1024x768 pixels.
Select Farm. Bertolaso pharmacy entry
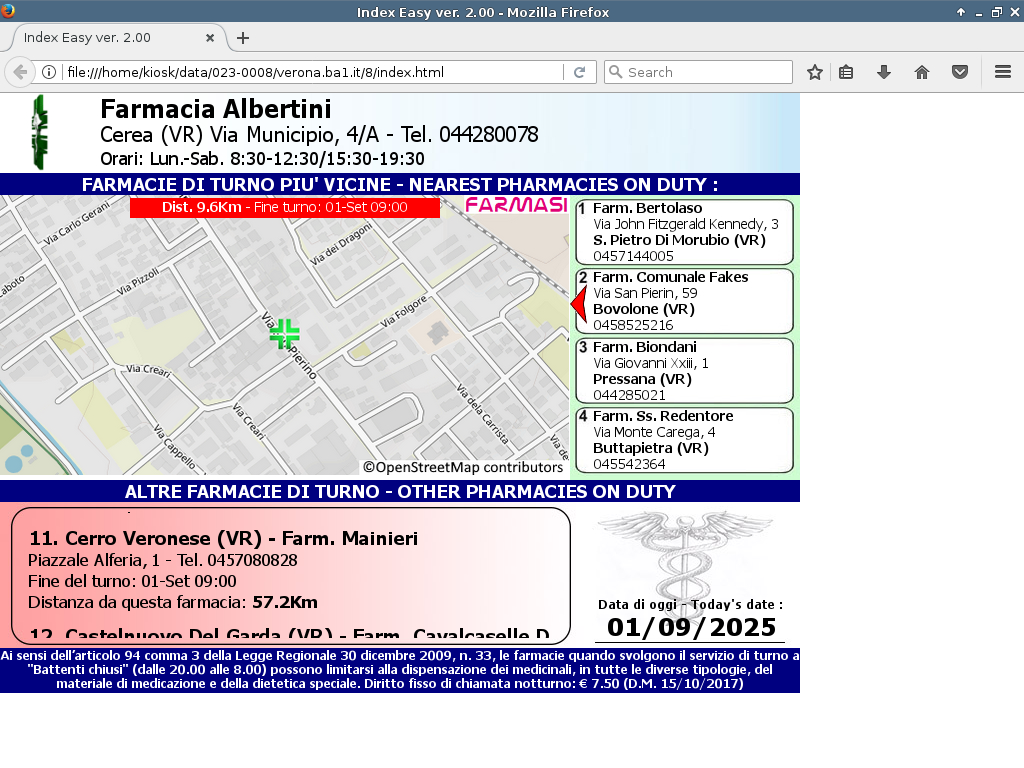click(684, 232)
